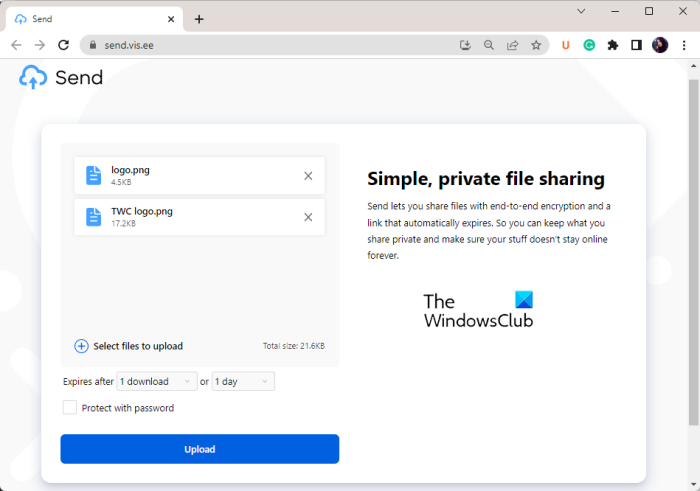Click the install app icon in address bar
This screenshot has width=700, height=491.
pos(465,45)
